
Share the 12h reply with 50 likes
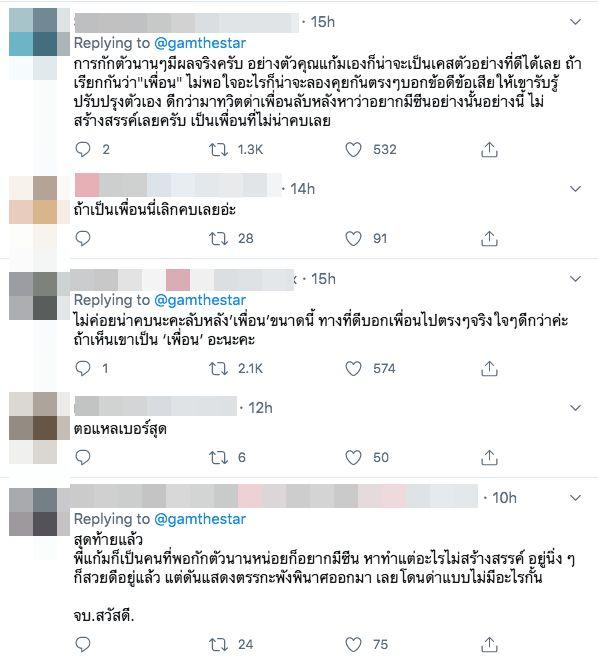tap(489, 457)
